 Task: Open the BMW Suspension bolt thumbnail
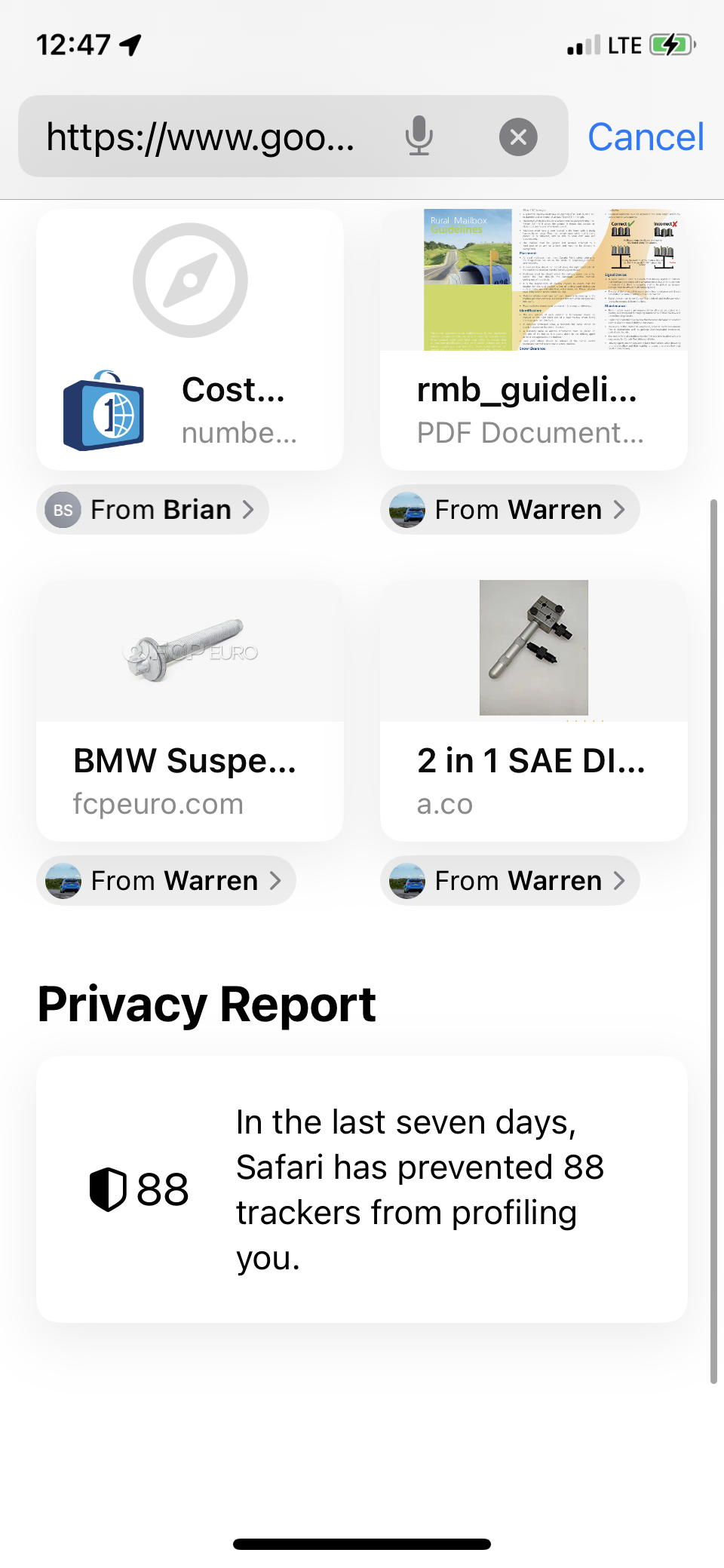190,651
